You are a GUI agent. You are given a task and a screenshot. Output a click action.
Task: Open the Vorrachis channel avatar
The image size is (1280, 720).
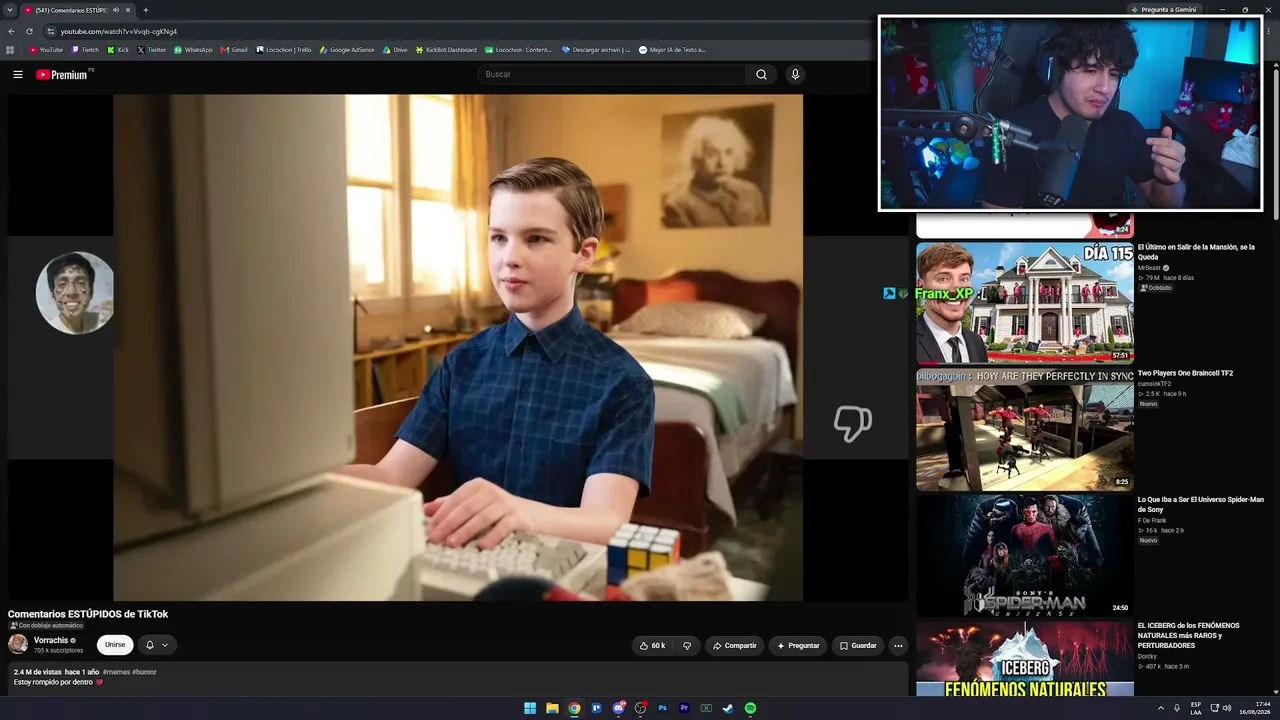point(18,644)
